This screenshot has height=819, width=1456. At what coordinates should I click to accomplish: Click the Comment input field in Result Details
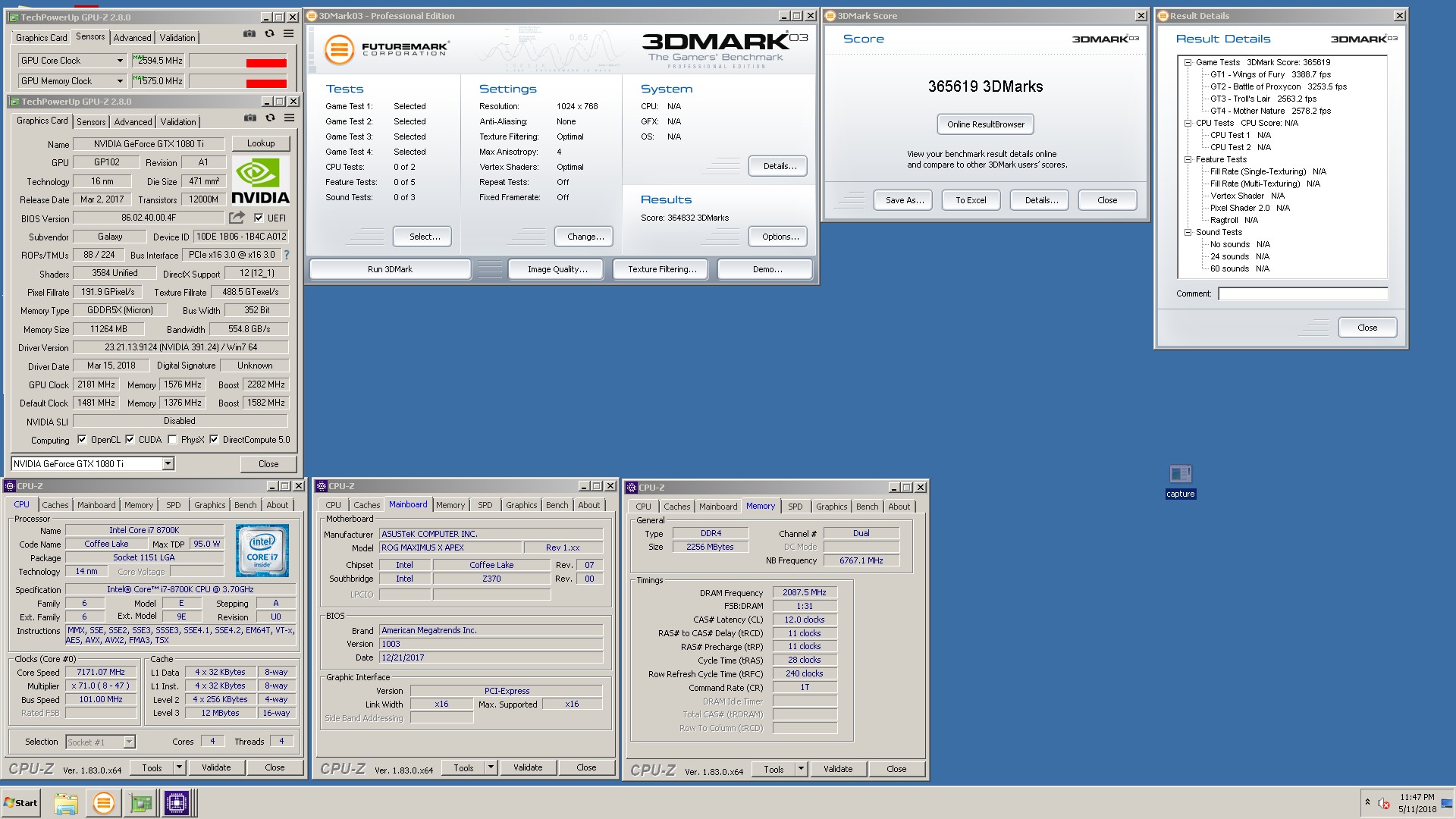(1303, 293)
